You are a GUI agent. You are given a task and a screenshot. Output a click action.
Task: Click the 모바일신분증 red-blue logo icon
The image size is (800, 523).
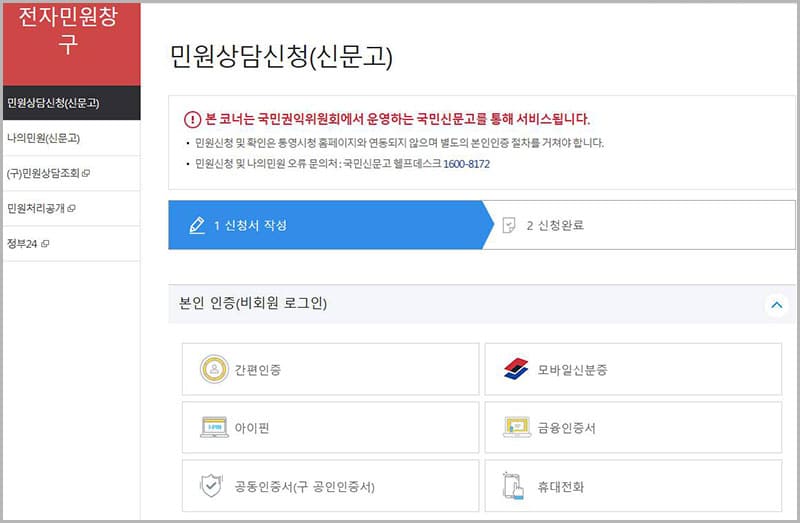516,370
